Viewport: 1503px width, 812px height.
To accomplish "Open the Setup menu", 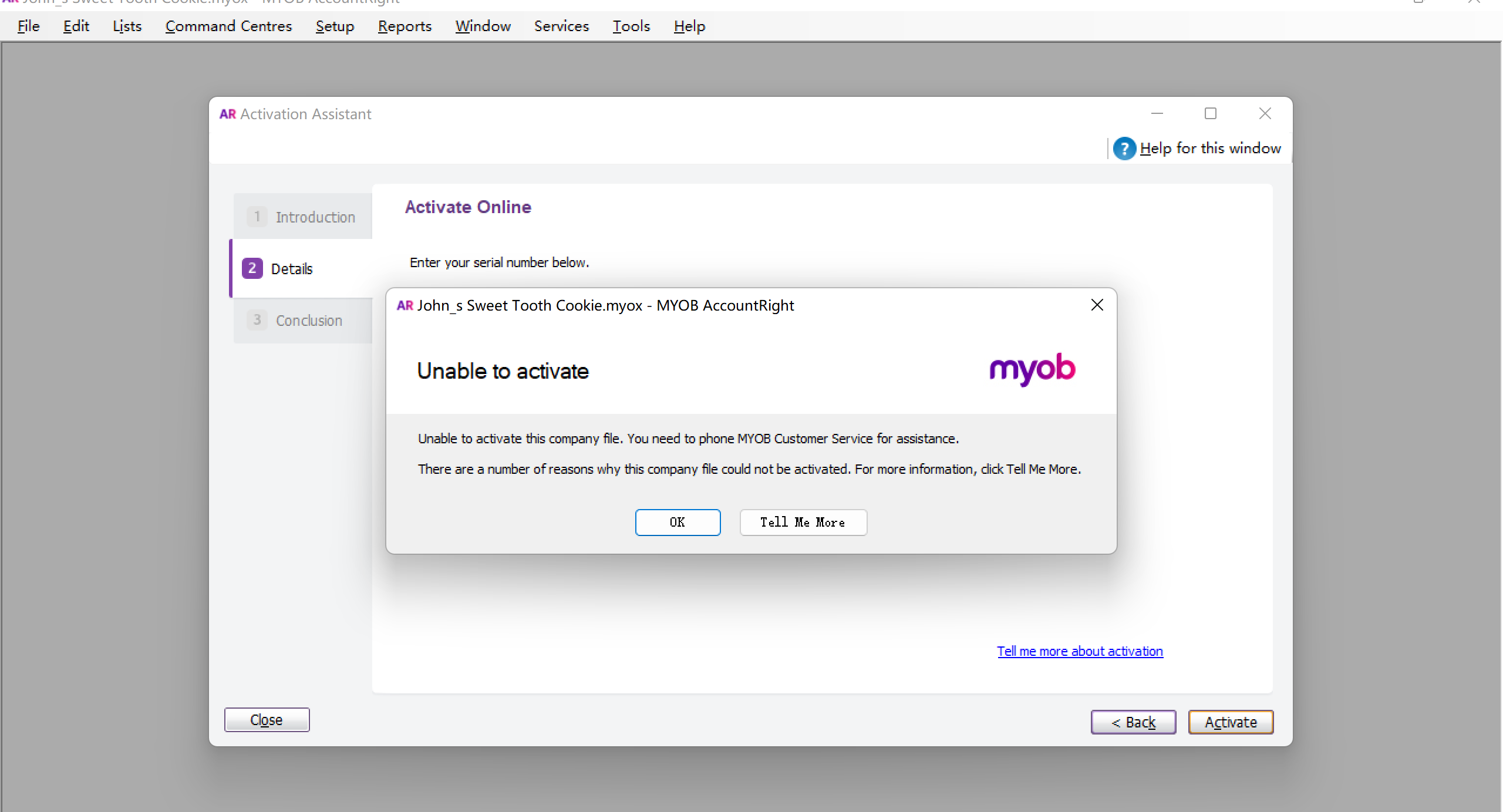I will (335, 26).
